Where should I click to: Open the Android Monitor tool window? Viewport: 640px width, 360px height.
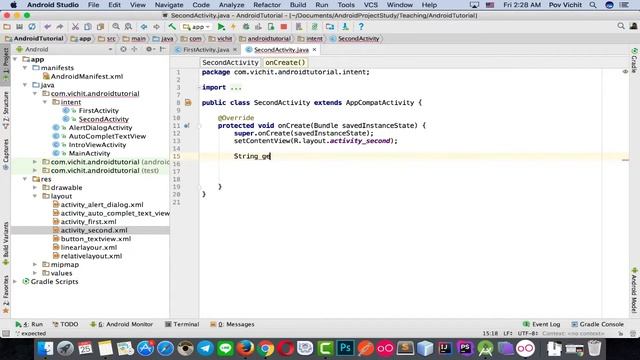(x=122, y=324)
